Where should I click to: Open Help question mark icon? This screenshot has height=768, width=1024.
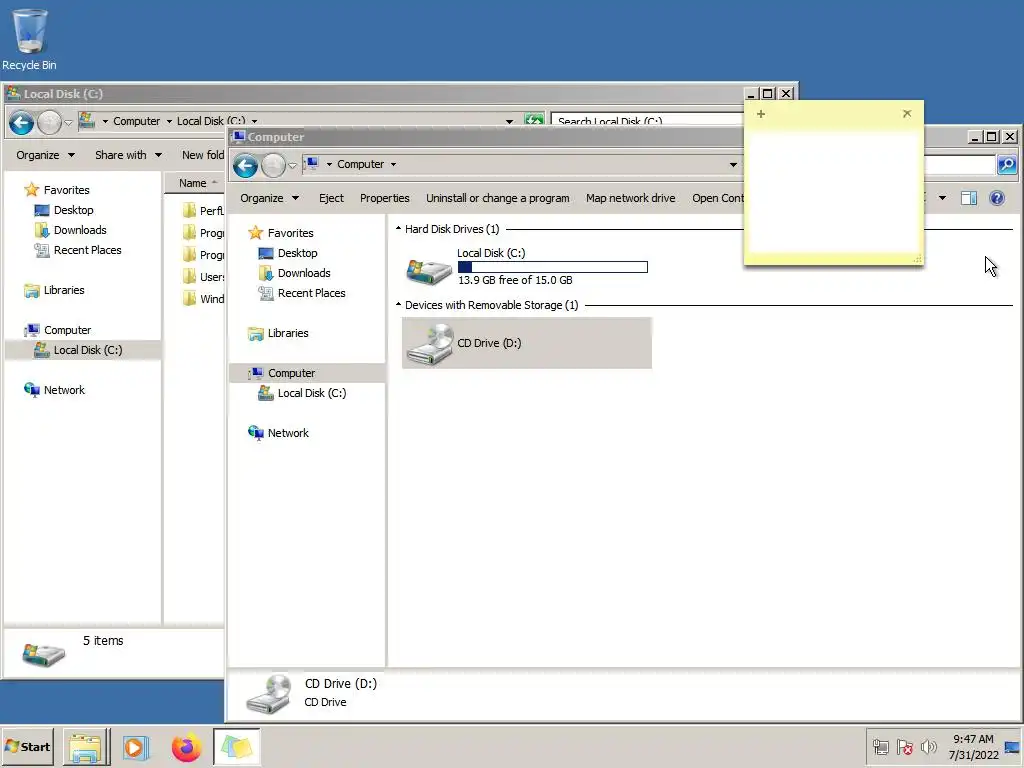point(997,198)
